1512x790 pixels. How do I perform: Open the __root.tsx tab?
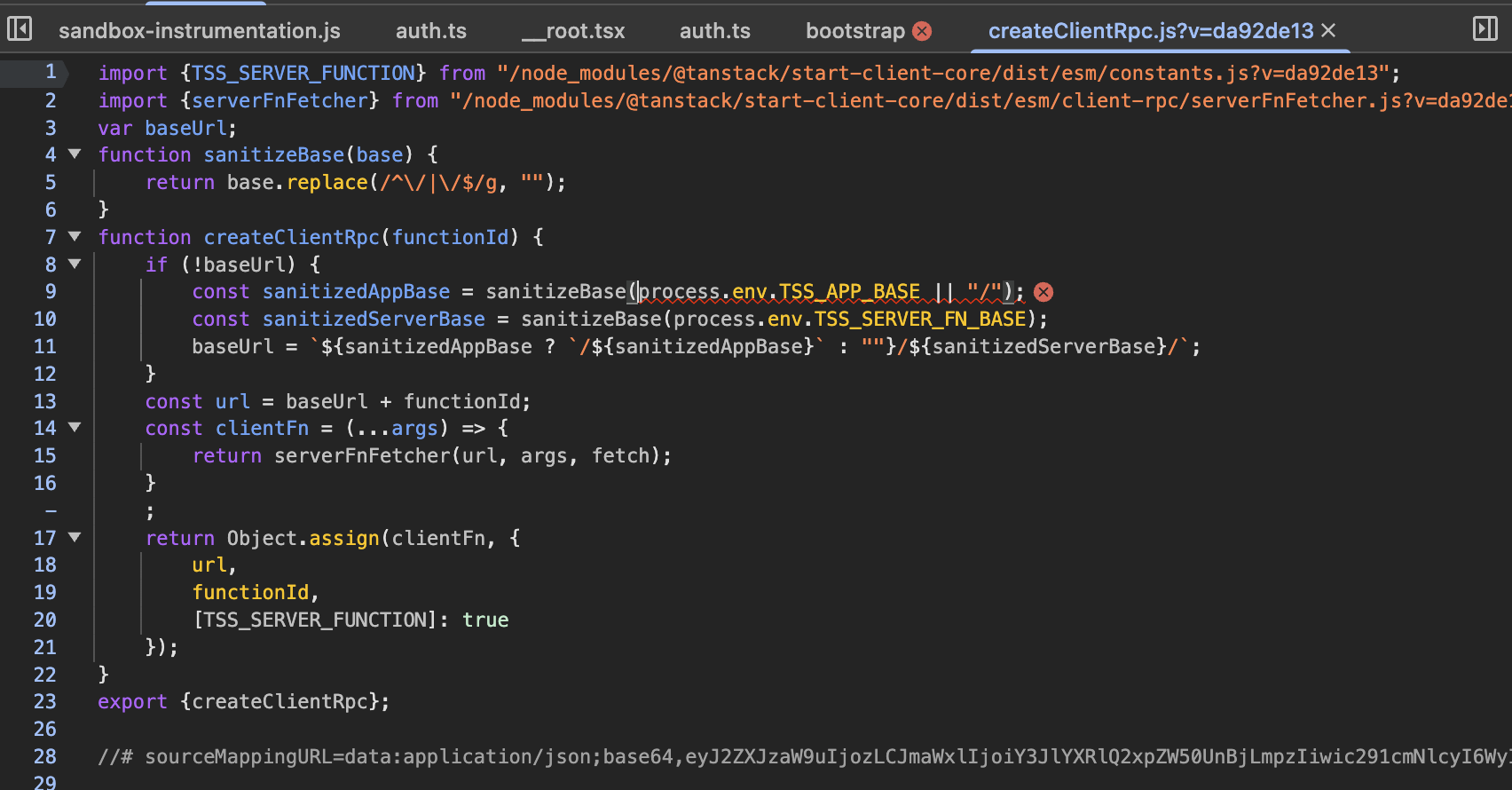click(x=573, y=31)
